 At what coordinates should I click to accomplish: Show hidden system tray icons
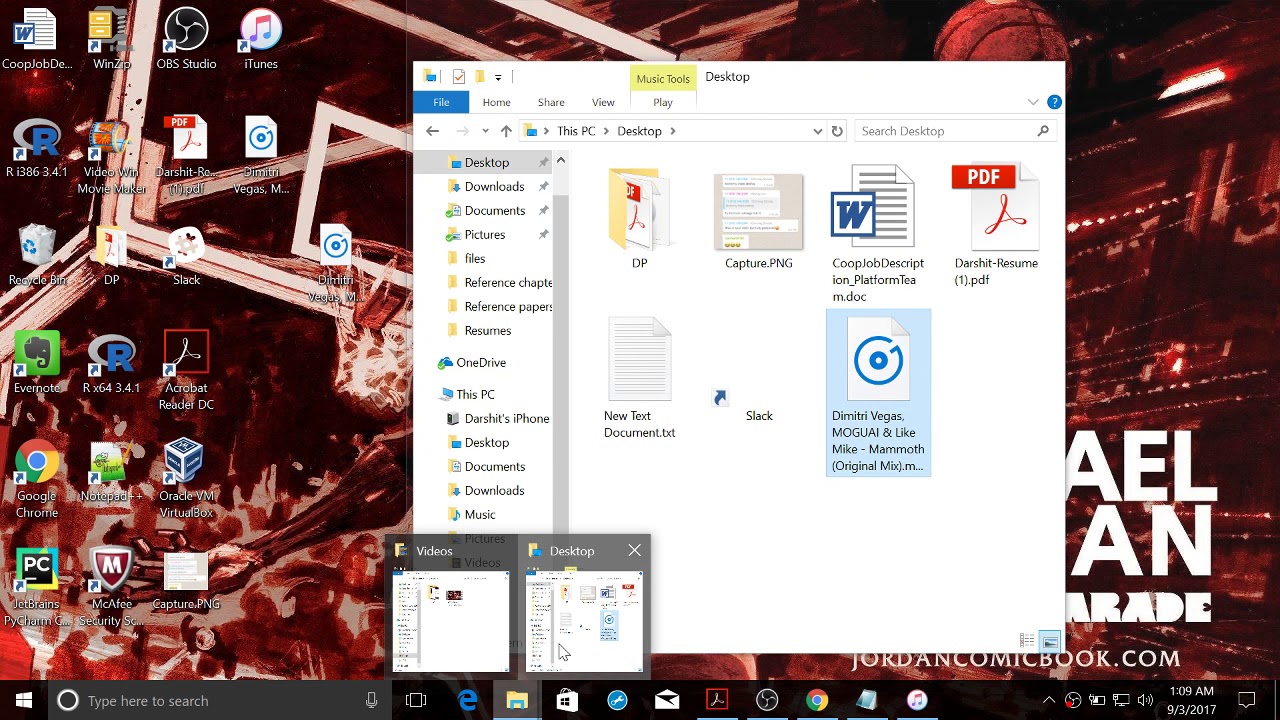pos(1048,700)
